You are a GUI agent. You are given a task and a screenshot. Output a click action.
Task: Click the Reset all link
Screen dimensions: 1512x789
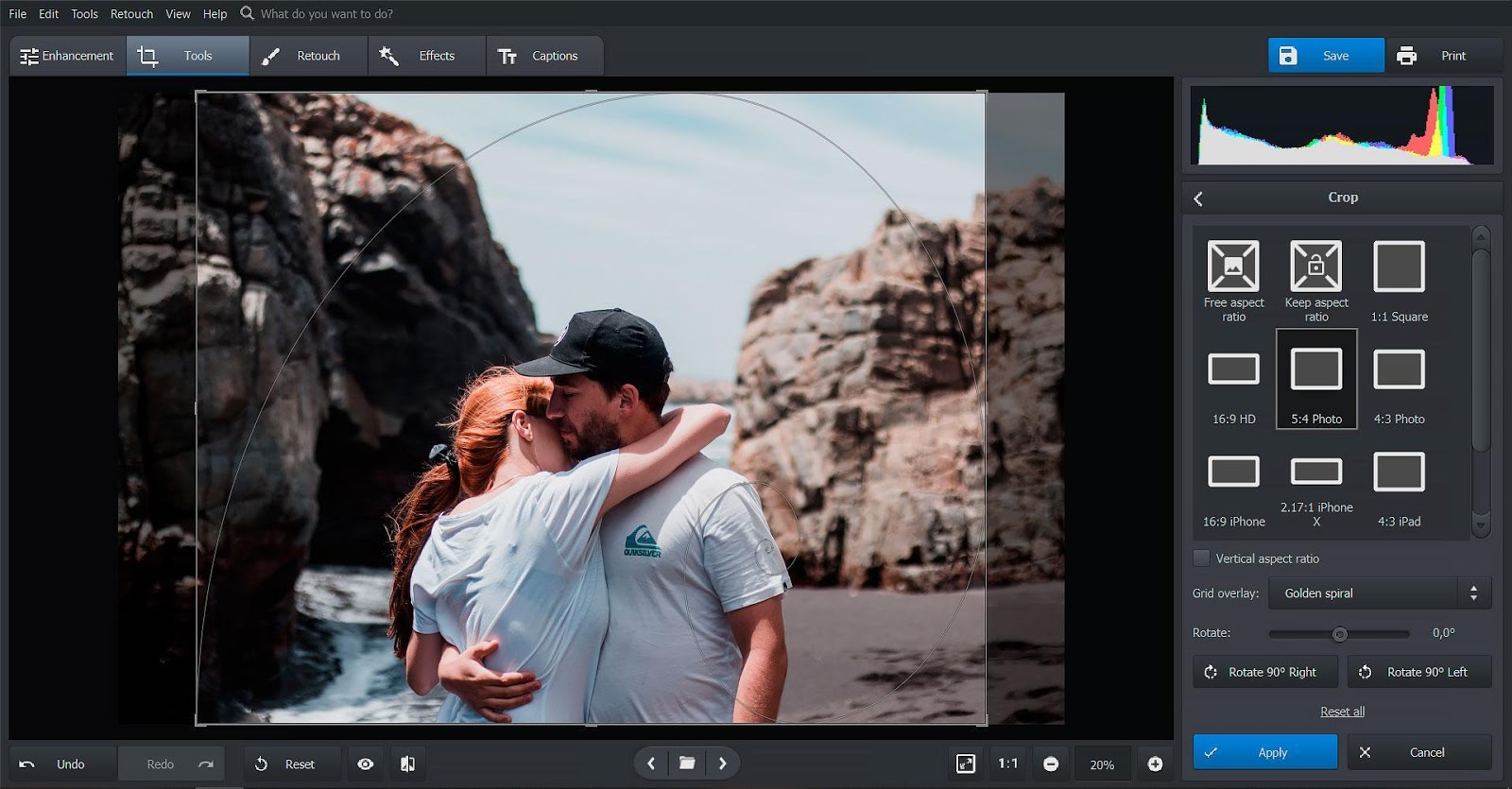click(1342, 712)
